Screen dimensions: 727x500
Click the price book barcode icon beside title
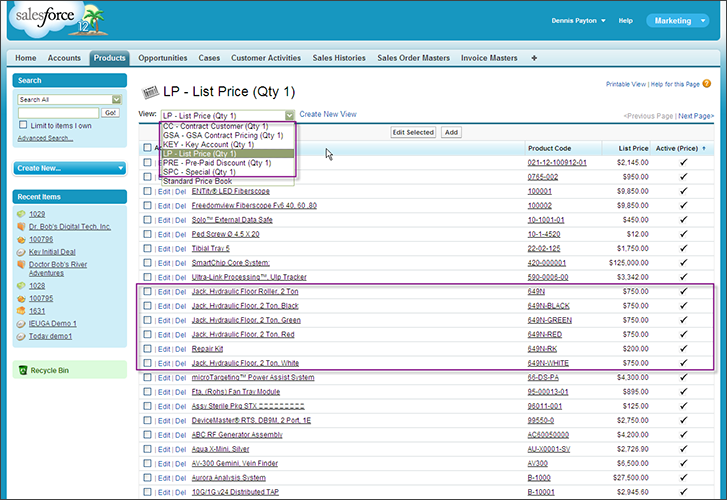point(150,92)
